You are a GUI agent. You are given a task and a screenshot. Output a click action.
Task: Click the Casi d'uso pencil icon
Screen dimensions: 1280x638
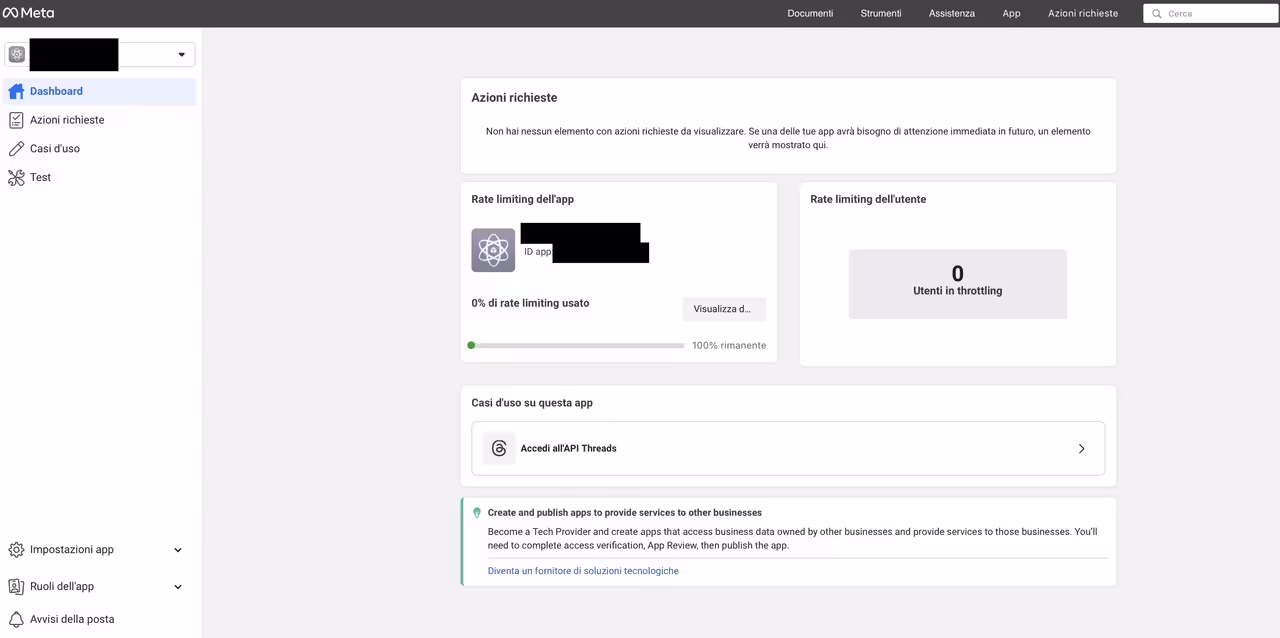[16, 149]
